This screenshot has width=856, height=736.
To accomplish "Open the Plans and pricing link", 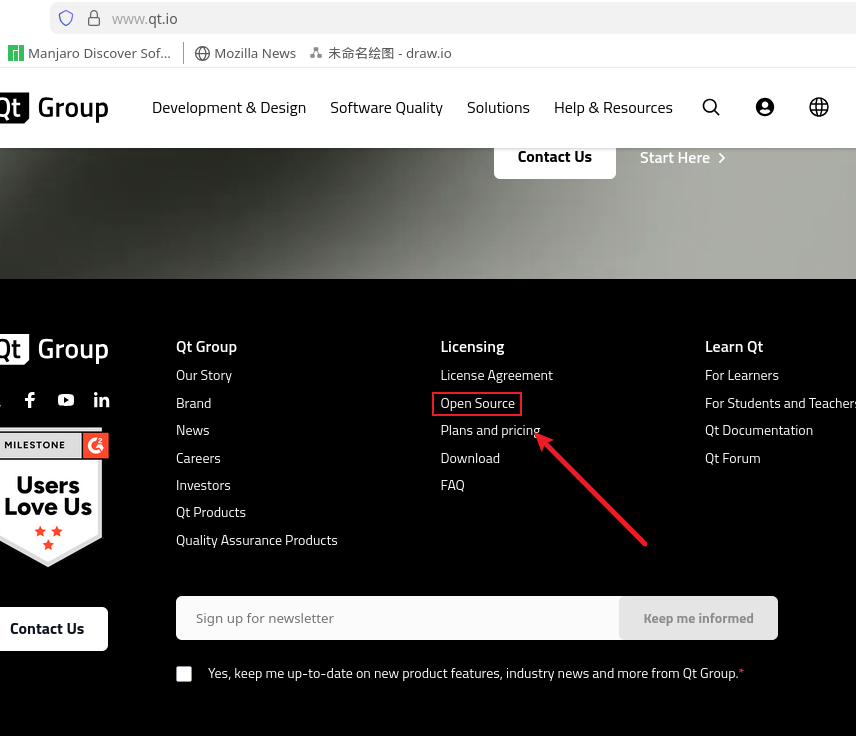I will (490, 431).
